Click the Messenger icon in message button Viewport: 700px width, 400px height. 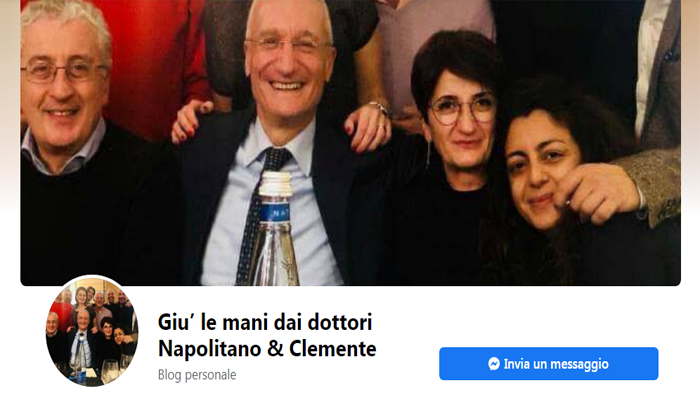pyautogui.click(x=494, y=364)
